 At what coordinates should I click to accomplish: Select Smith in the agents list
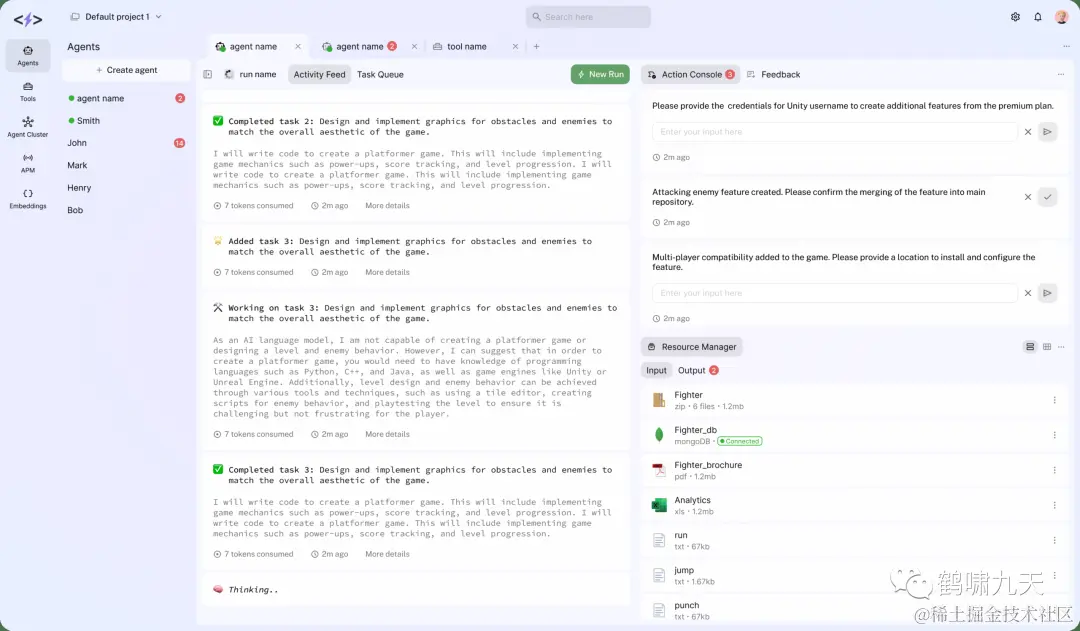pyautogui.click(x=126, y=121)
